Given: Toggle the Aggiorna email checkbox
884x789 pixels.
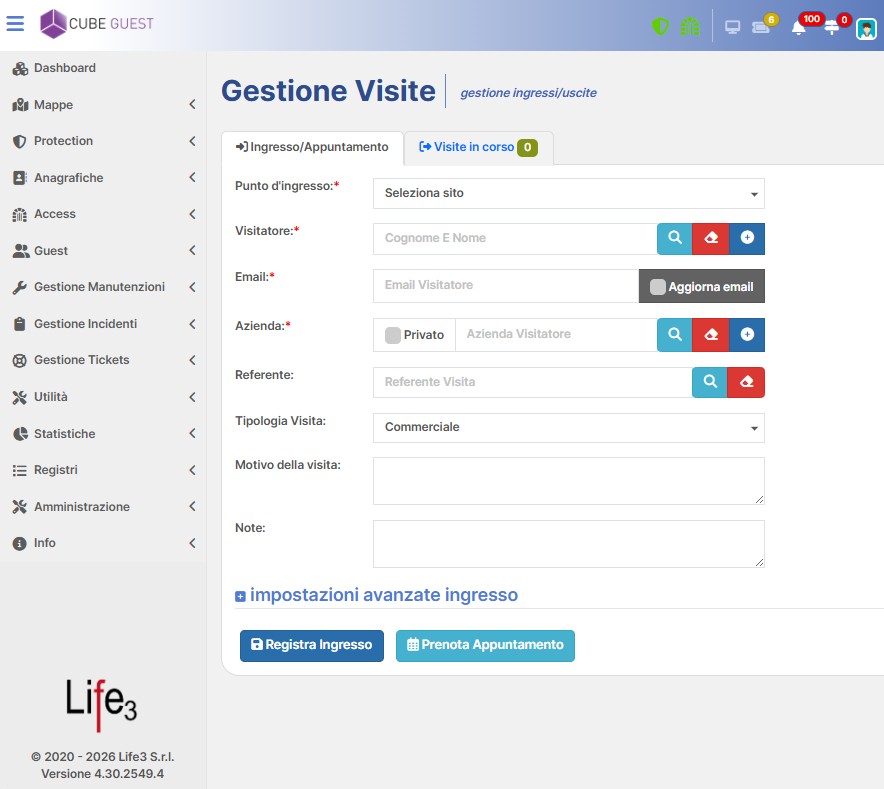Looking at the screenshot, I should [657, 287].
